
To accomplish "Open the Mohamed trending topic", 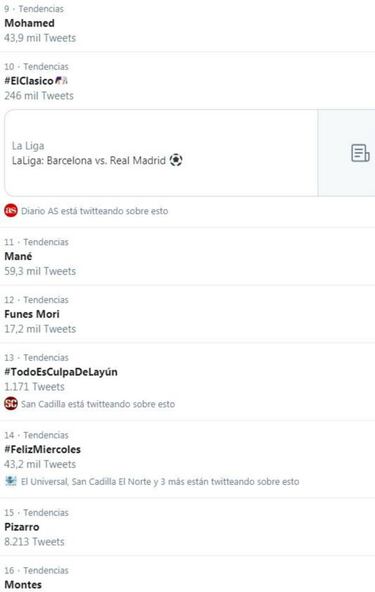I will click(x=29, y=23).
